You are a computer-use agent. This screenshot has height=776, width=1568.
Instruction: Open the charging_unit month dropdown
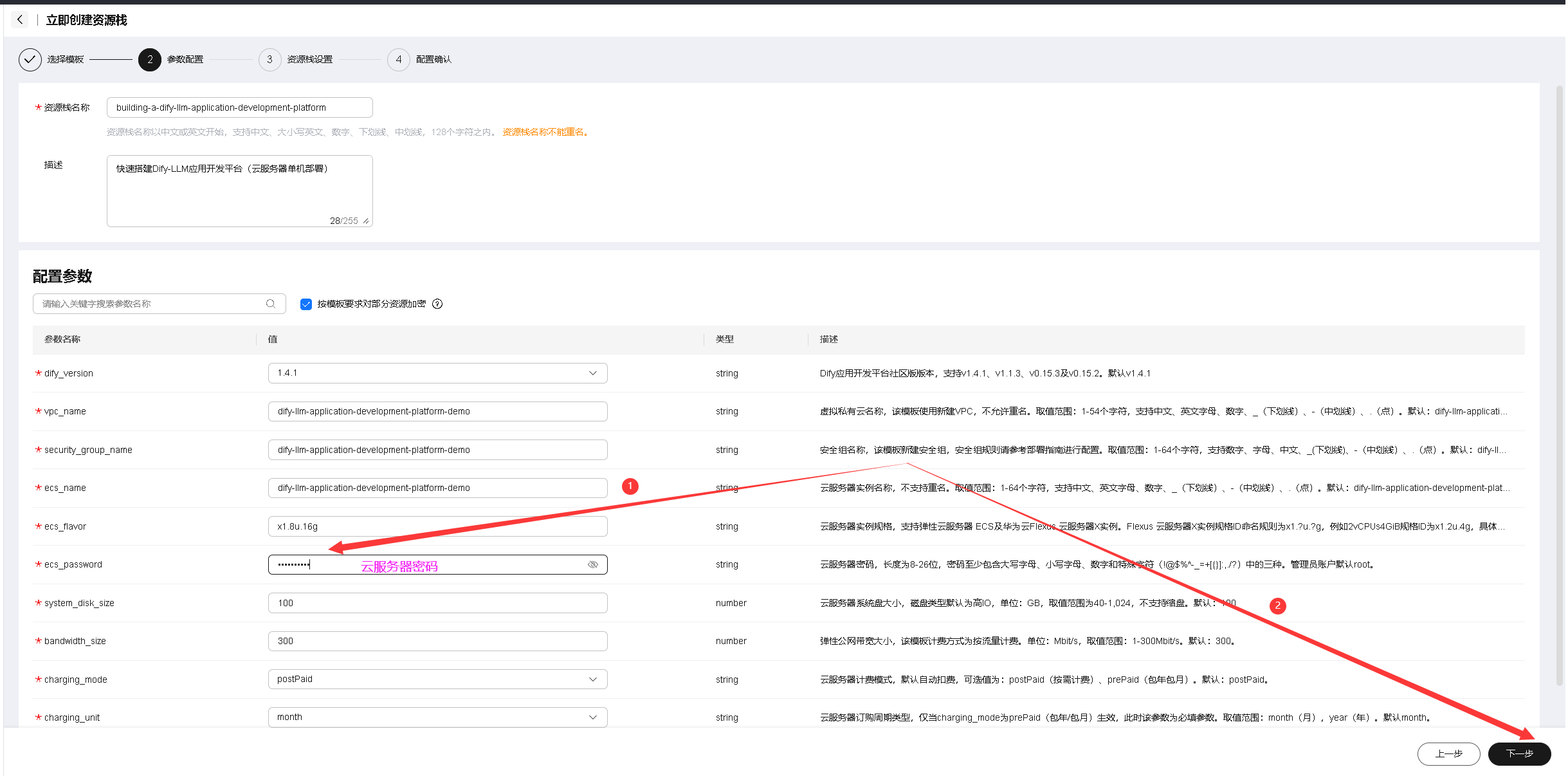point(437,717)
